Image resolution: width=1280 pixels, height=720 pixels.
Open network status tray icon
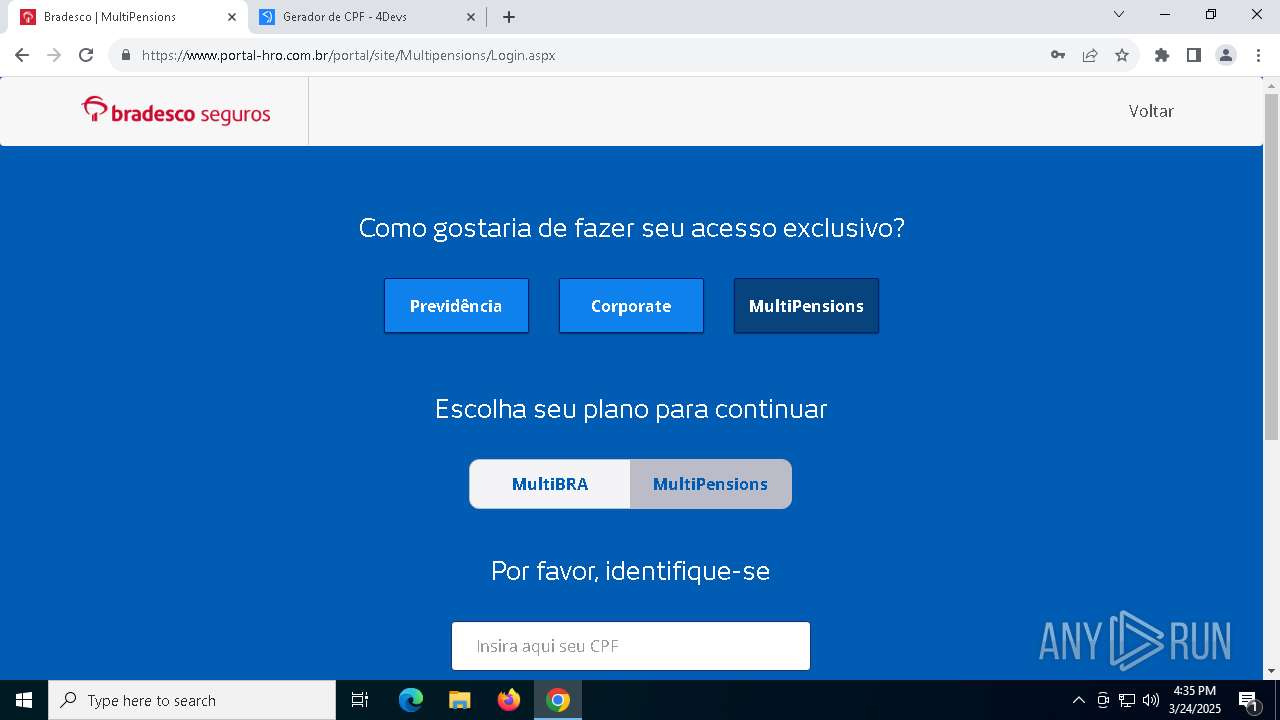coord(1127,700)
